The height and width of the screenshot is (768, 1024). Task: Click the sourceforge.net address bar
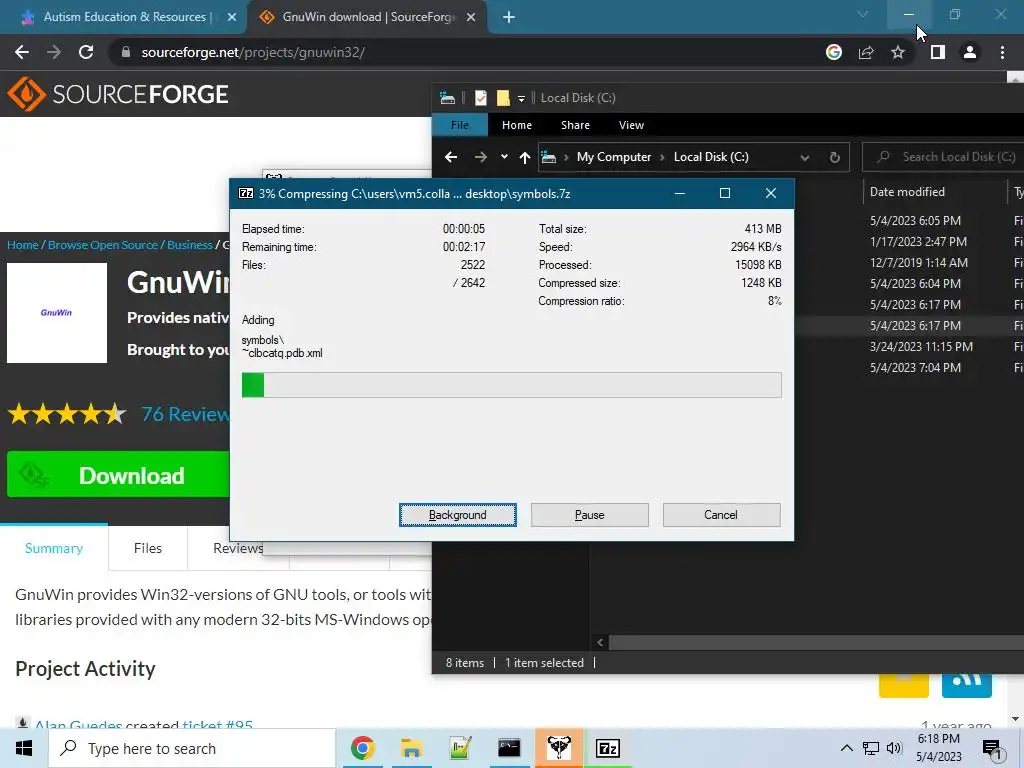point(457,52)
